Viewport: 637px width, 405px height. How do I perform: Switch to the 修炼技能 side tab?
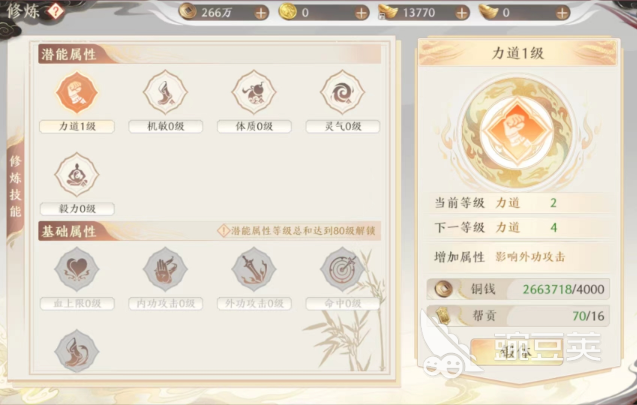(15, 186)
